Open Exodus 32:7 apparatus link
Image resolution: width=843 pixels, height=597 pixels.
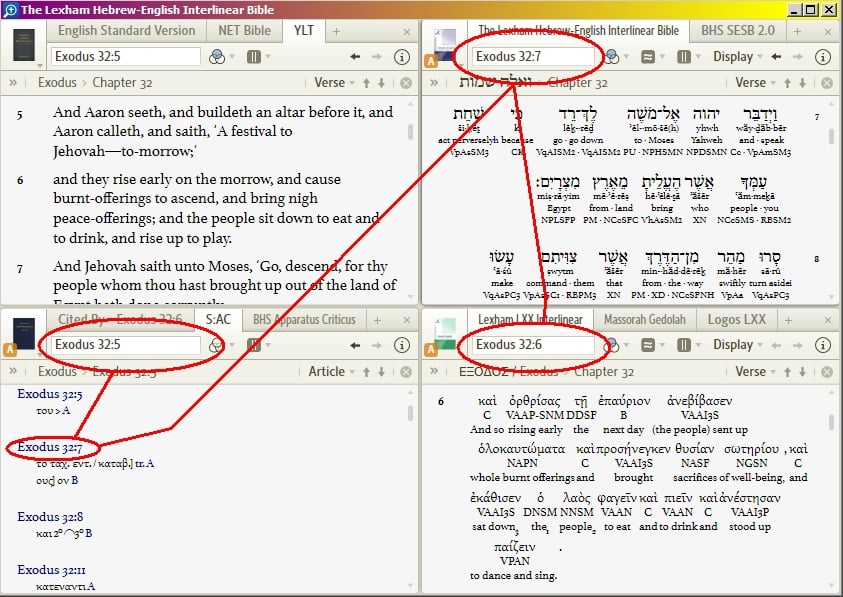point(50,447)
